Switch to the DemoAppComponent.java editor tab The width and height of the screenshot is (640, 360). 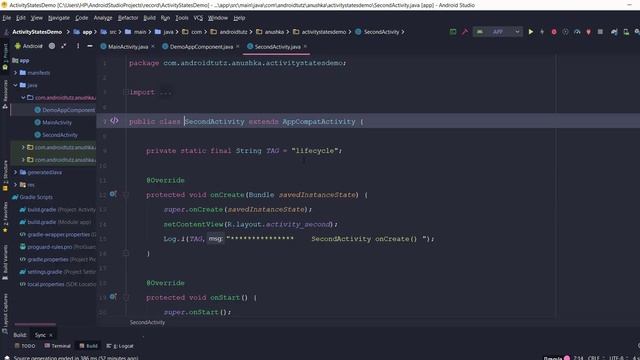(x=202, y=47)
